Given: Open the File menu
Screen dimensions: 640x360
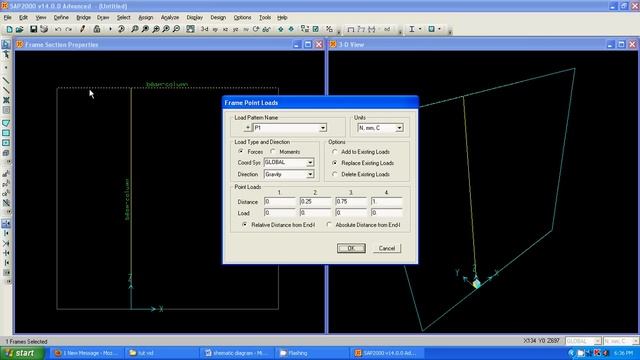Looking at the screenshot, I should tap(7, 18).
